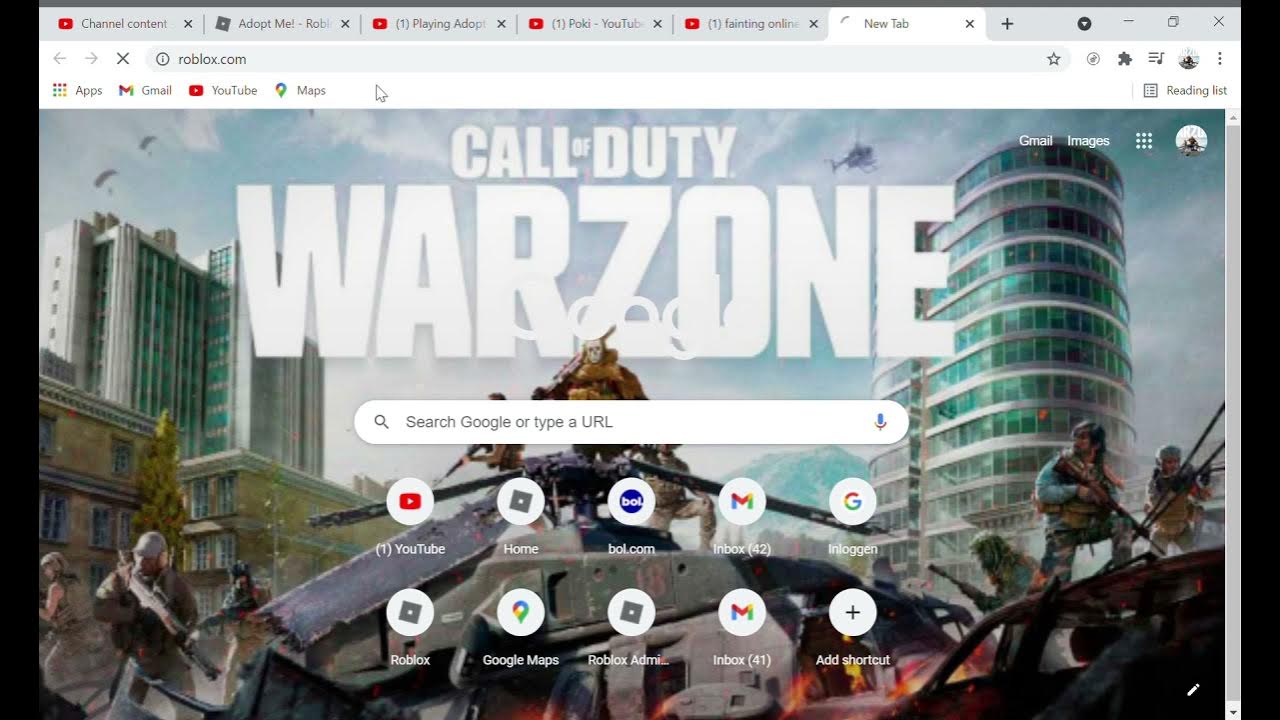1280x720 pixels.
Task: Open the bol.com shortcut tile
Action: 631,502
